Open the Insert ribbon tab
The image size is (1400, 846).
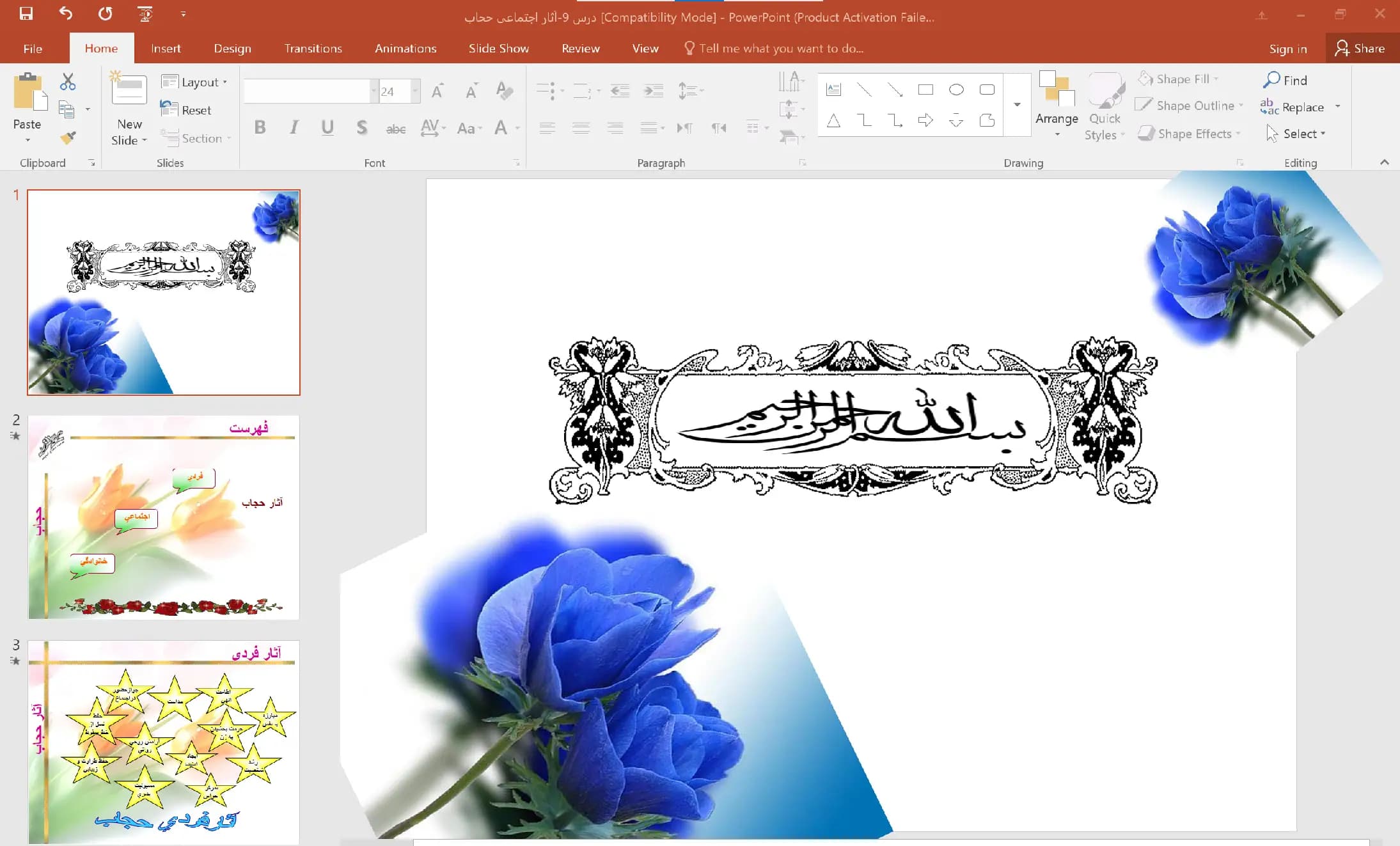pyautogui.click(x=166, y=49)
